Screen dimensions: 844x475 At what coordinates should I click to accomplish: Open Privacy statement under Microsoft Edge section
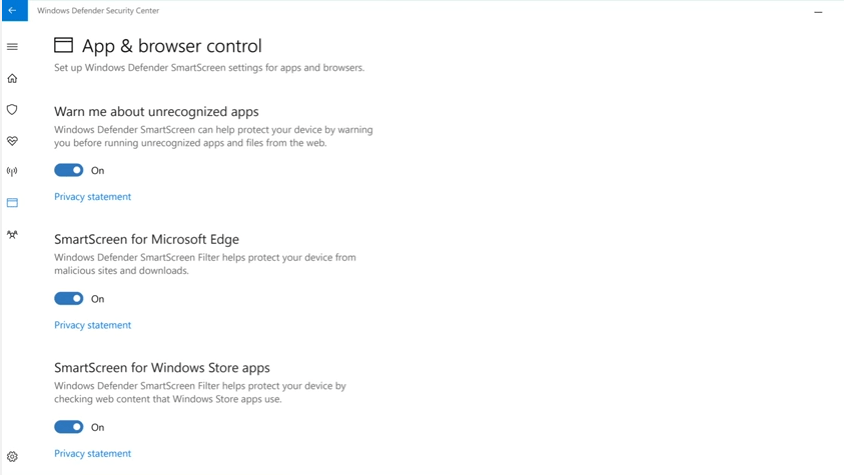tap(93, 325)
